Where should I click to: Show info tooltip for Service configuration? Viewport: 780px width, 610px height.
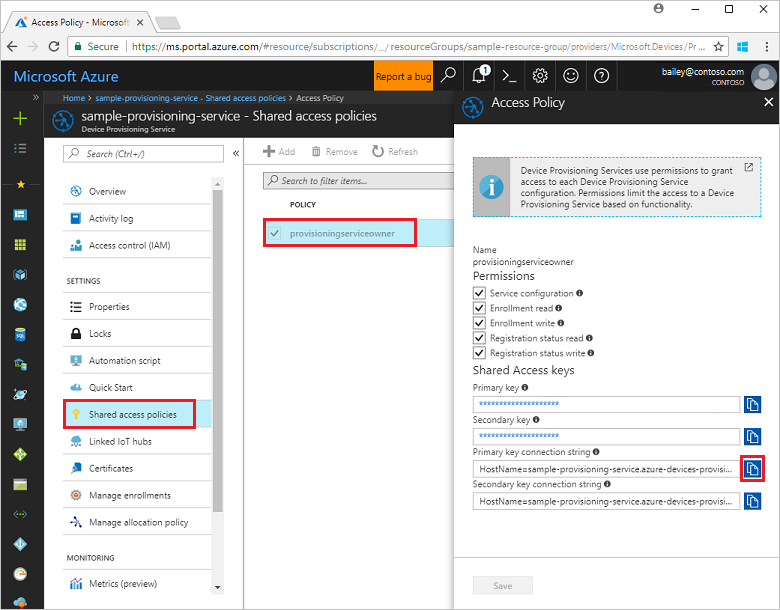click(x=580, y=293)
